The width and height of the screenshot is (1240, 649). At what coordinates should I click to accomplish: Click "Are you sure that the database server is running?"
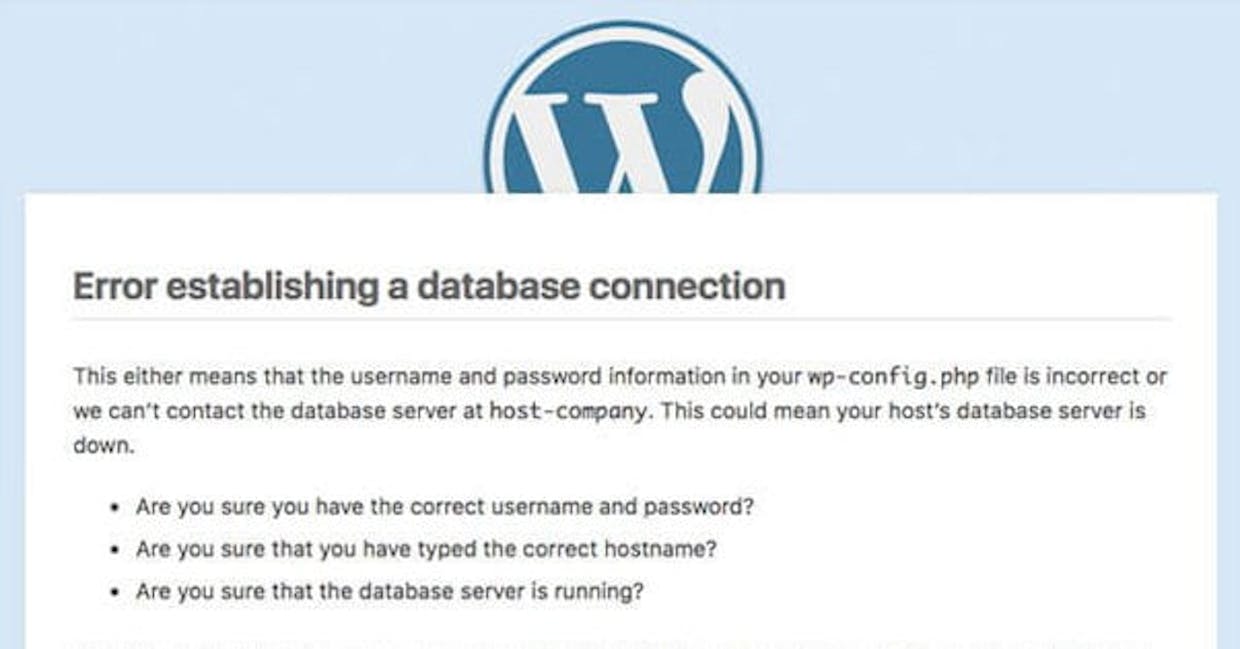pyautogui.click(x=390, y=591)
